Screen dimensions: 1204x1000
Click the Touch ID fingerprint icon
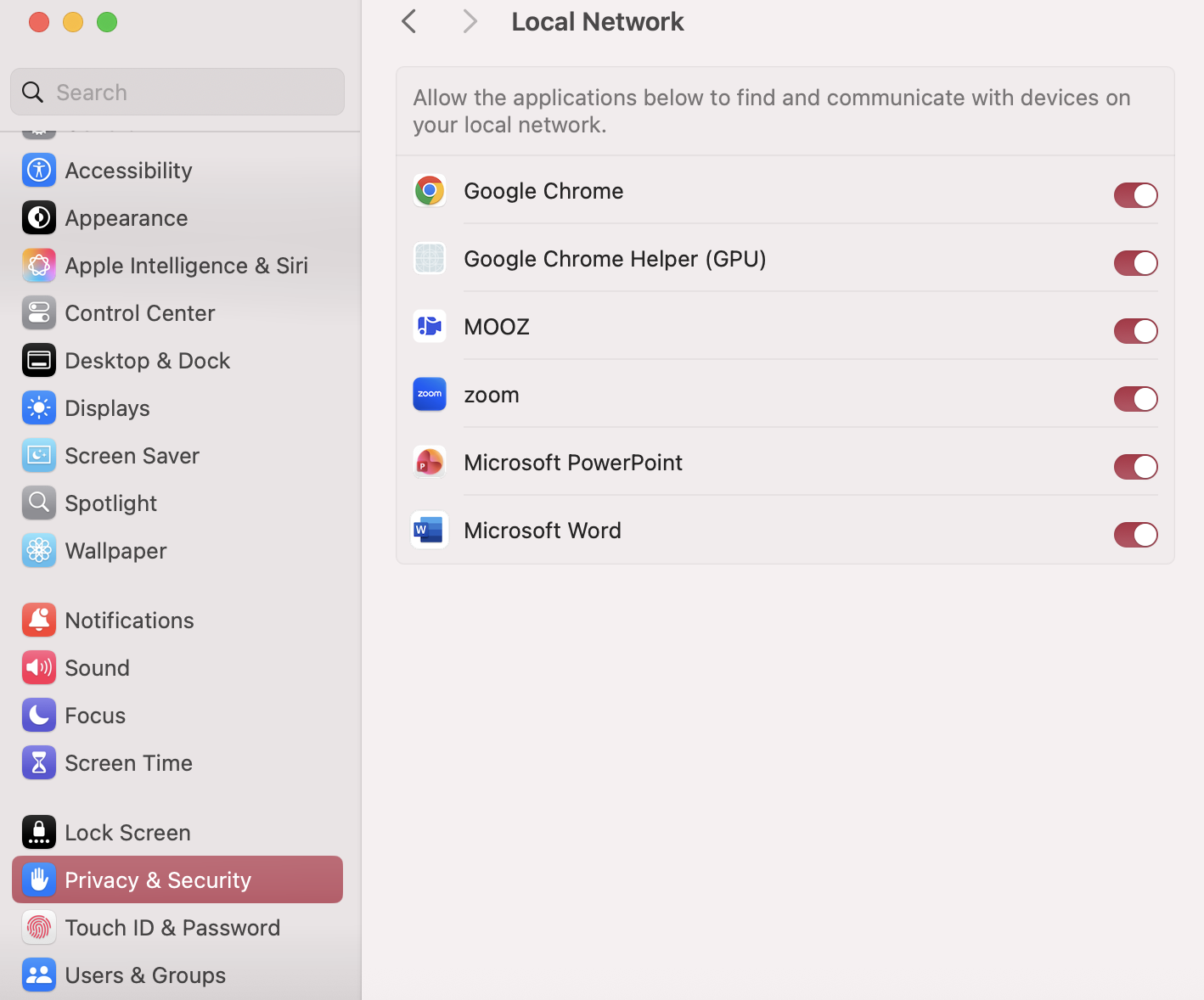[x=39, y=928]
